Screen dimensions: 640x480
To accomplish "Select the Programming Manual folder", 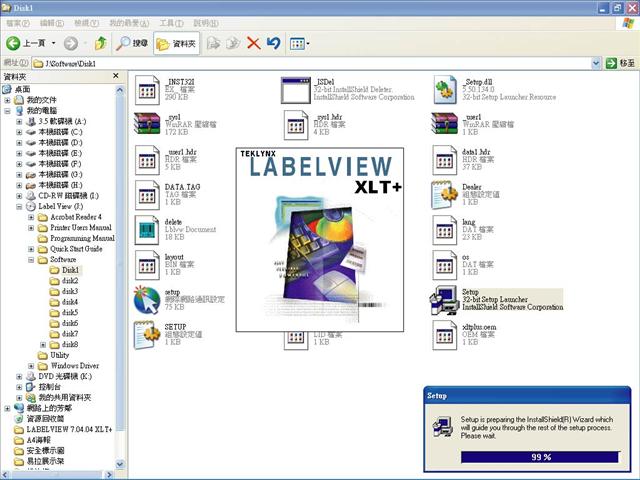I will pyautogui.click(x=76, y=238).
